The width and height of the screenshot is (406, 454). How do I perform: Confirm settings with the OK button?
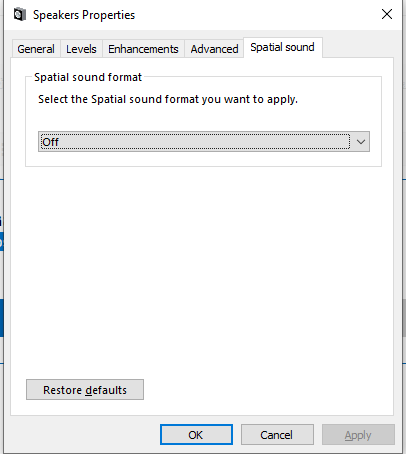pyautogui.click(x=196, y=435)
